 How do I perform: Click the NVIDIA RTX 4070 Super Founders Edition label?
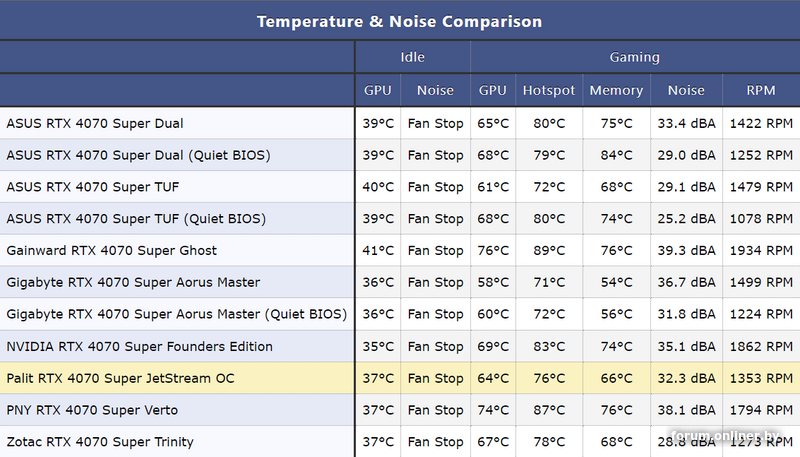click(x=139, y=346)
